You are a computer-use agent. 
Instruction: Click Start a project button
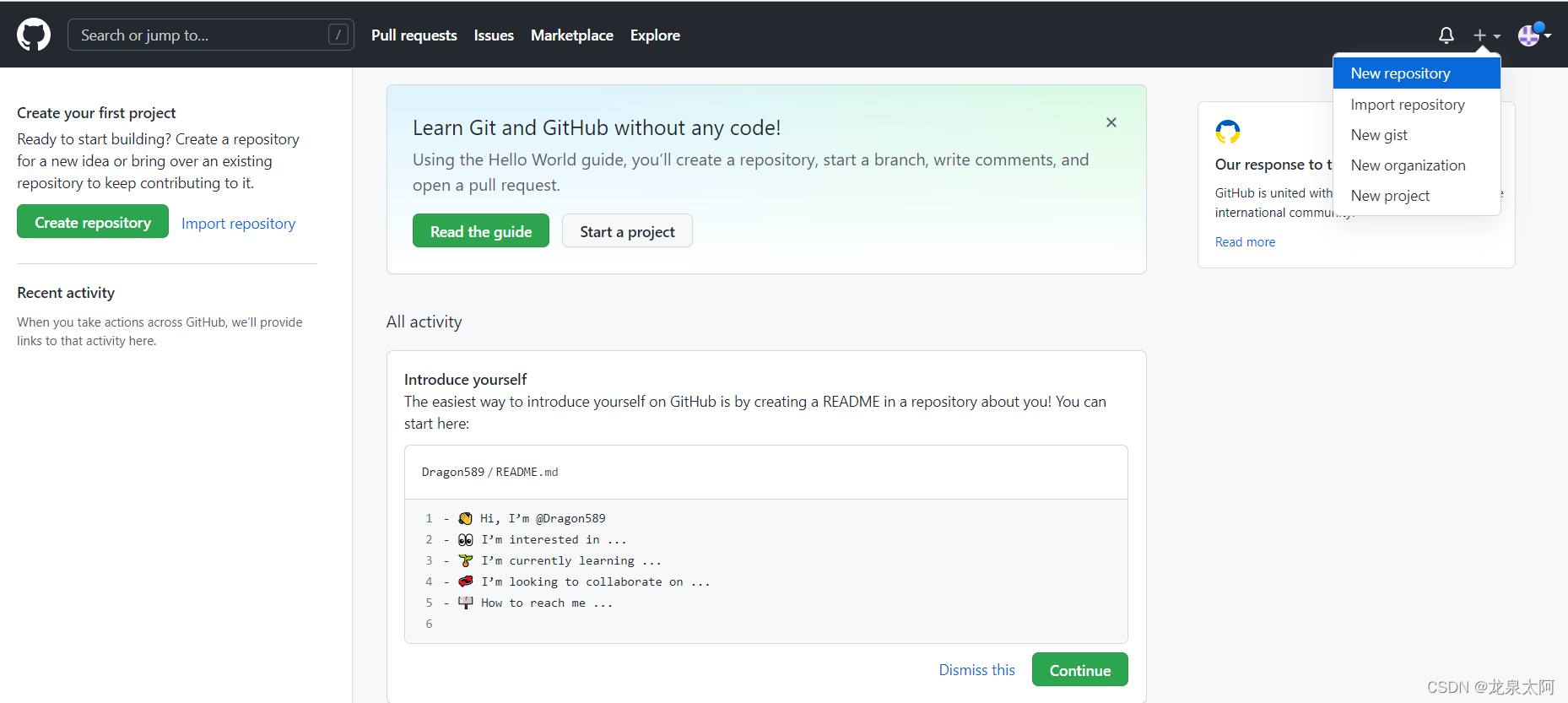627,231
